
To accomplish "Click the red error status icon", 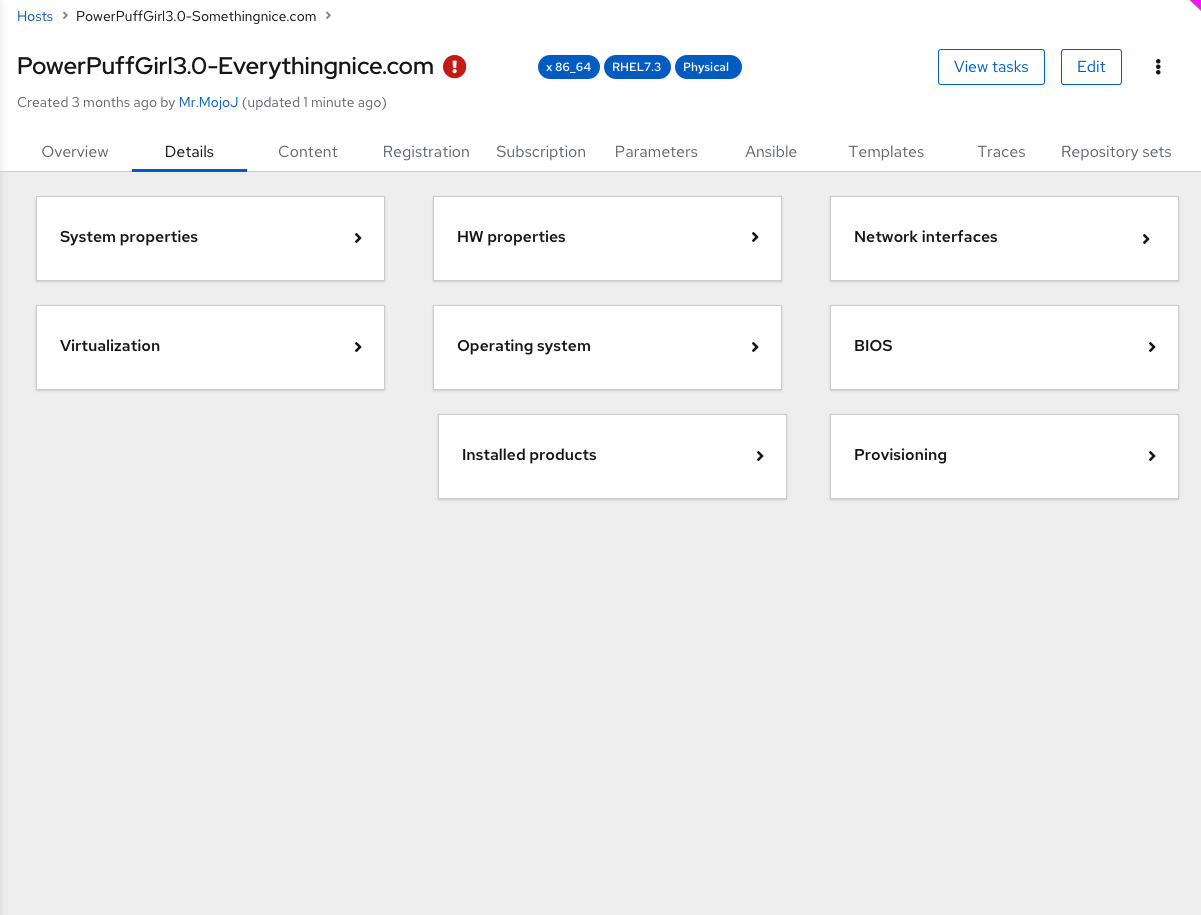I will pyautogui.click(x=455, y=67).
